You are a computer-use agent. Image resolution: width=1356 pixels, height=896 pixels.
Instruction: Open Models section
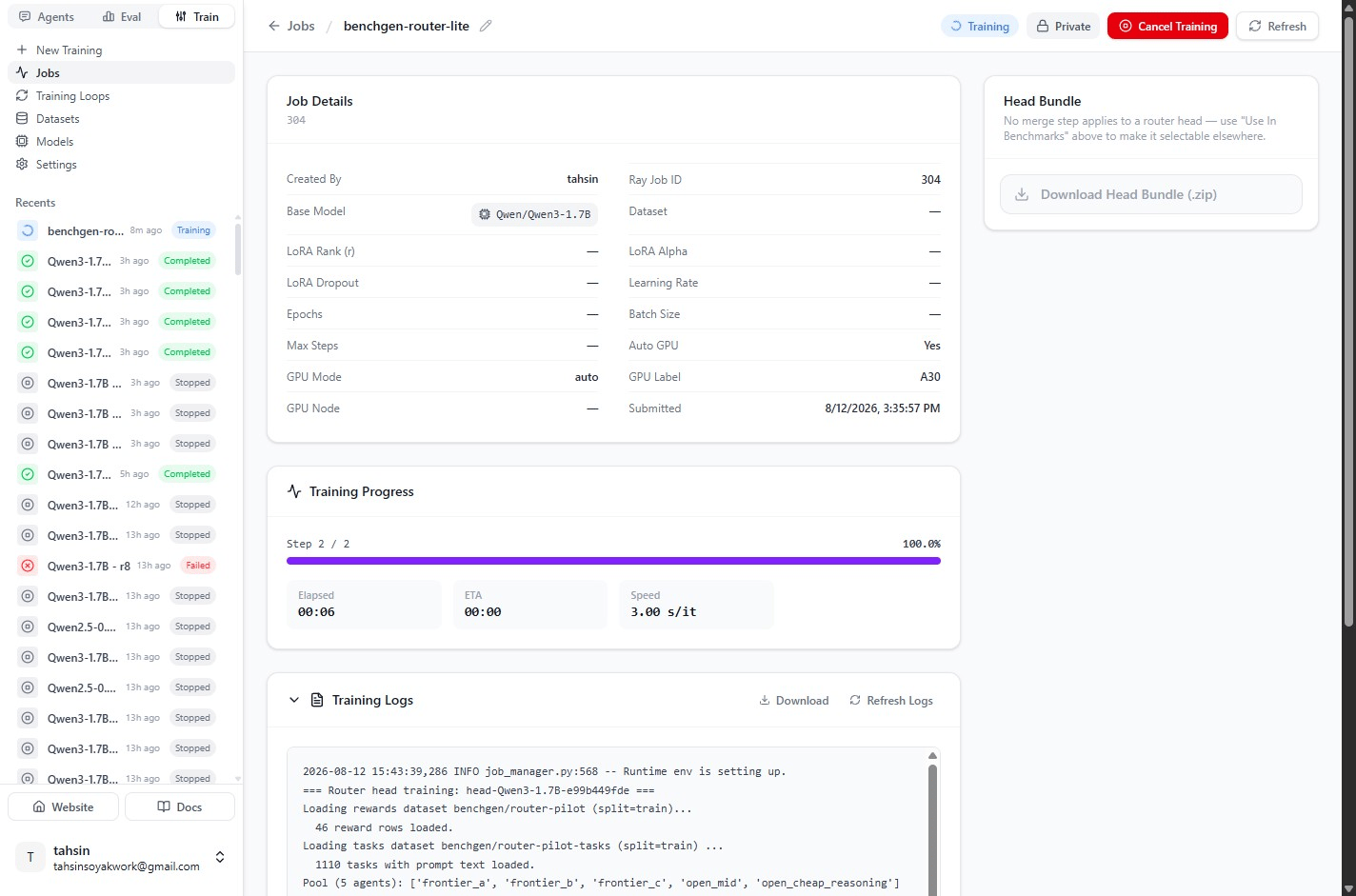122,141
